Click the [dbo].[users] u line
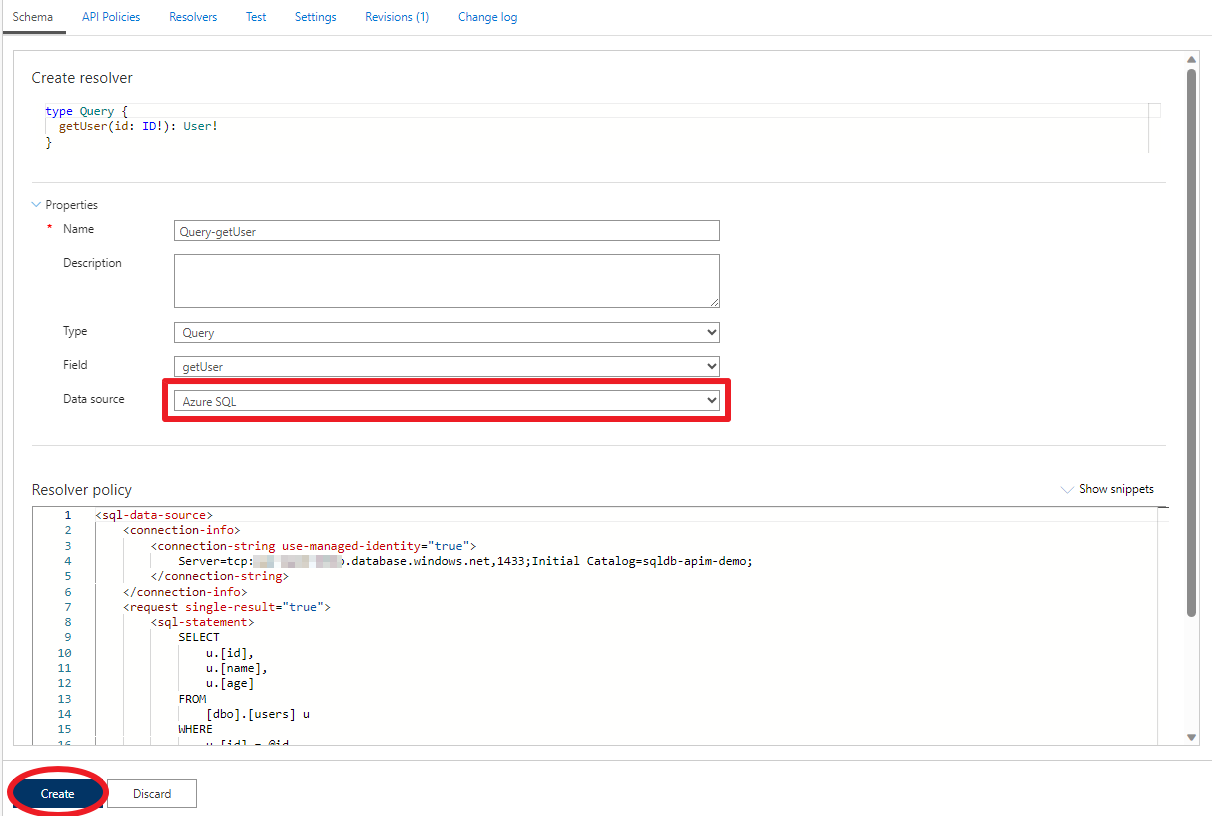Image resolution: width=1212 pixels, height=816 pixels. 258,714
